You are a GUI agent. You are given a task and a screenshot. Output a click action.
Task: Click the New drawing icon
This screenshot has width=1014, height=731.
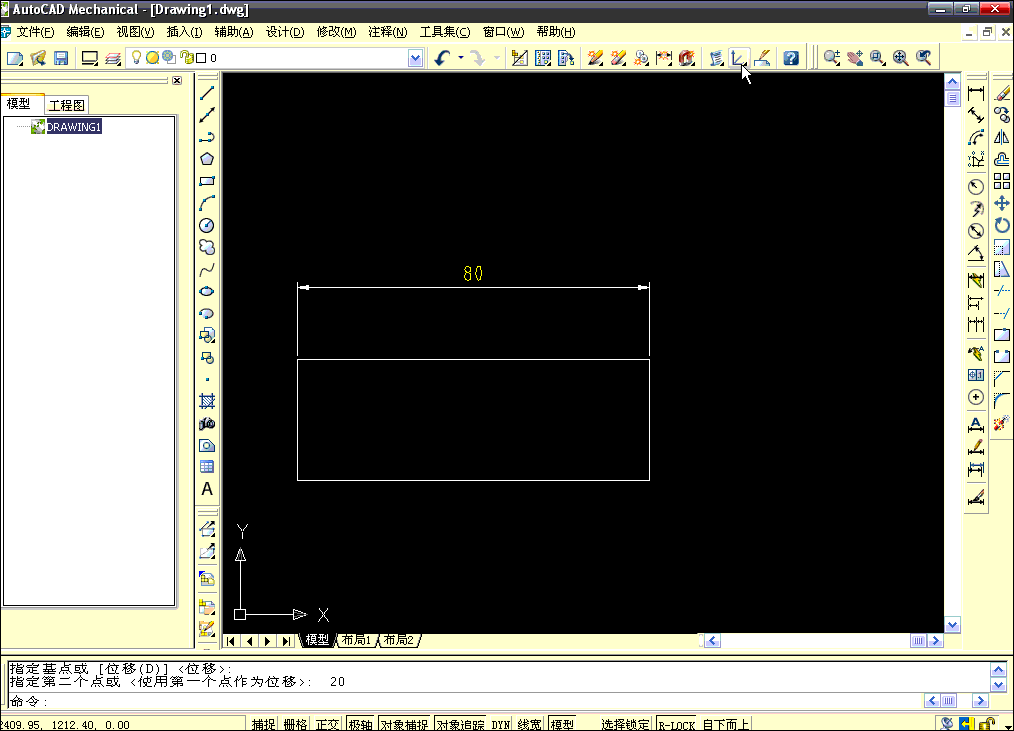pyautogui.click(x=15, y=58)
